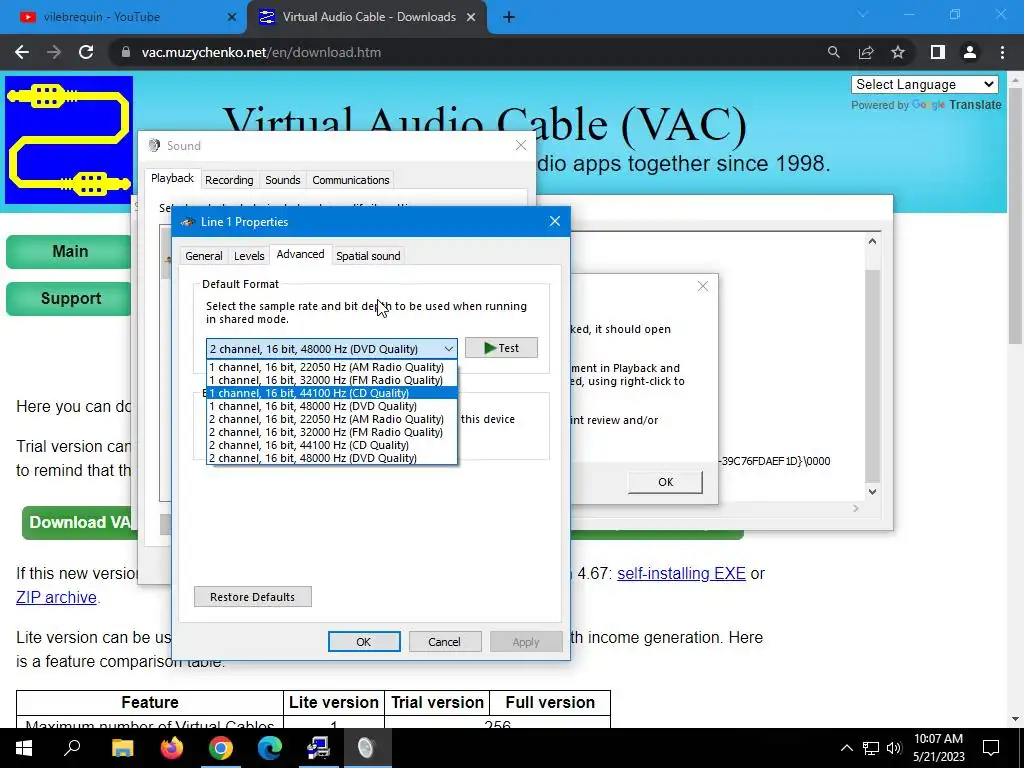Viewport: 1024px width, 768px height.
Task: Switch to Spatial sound tab
Action: point(368,256)
